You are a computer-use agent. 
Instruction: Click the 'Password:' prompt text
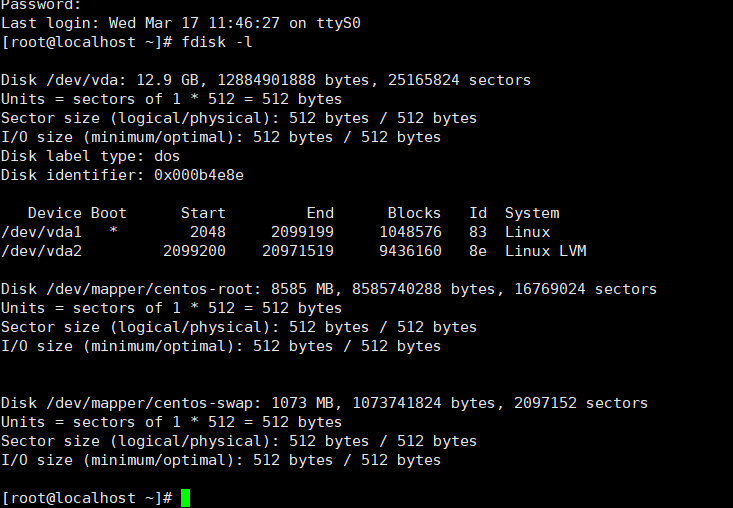pos(41,5)
